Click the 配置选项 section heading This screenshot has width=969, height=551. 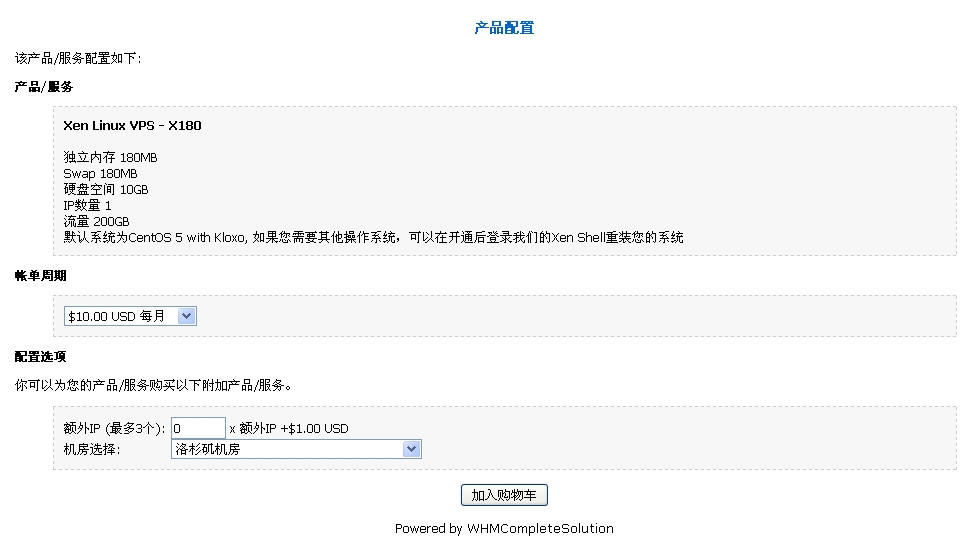[x=41, y=356]
